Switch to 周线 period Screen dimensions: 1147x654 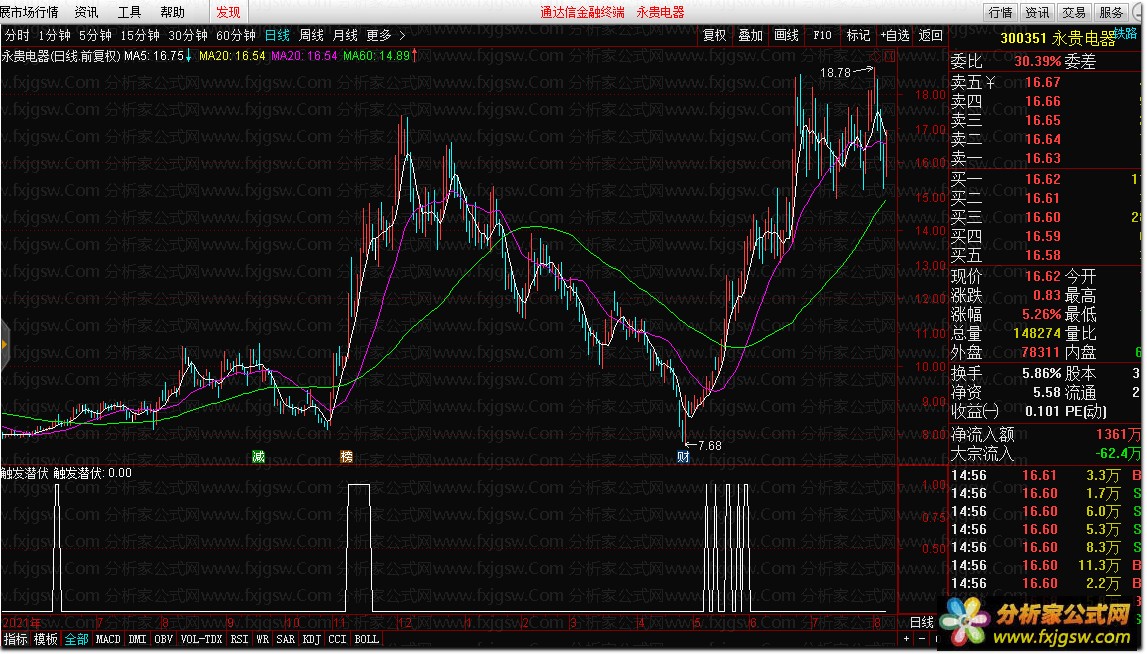click(x=311, y=35)
